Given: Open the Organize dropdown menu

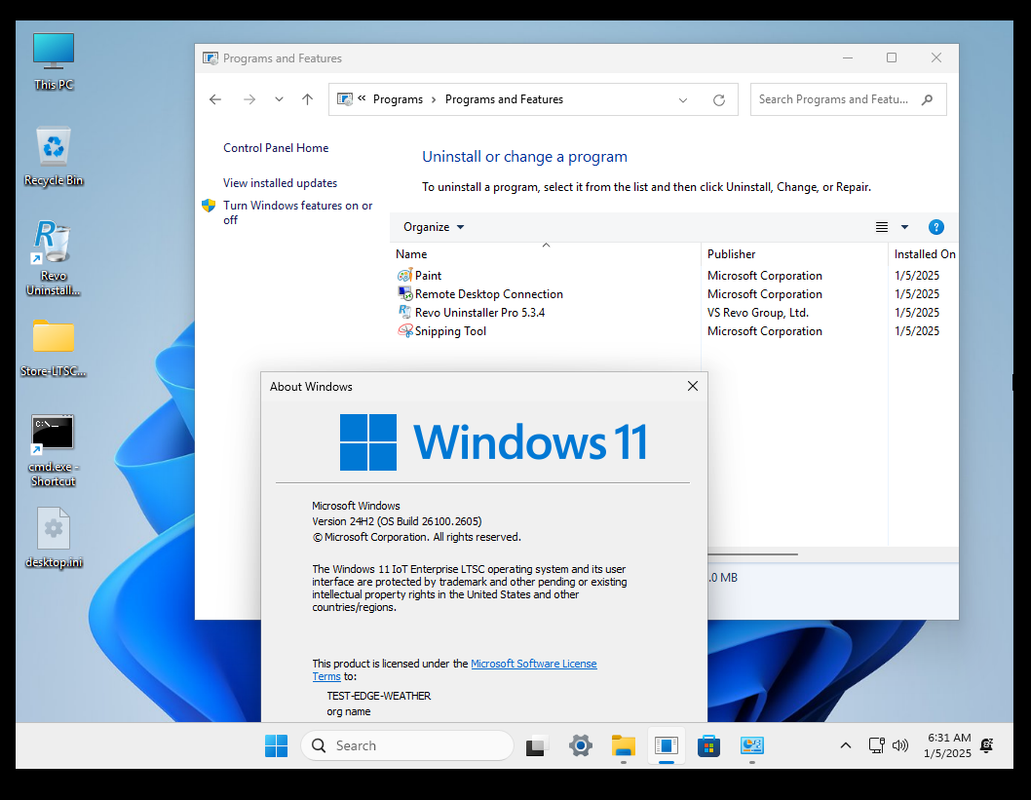Looking at the screenshot, I should (x=433, y=227).
